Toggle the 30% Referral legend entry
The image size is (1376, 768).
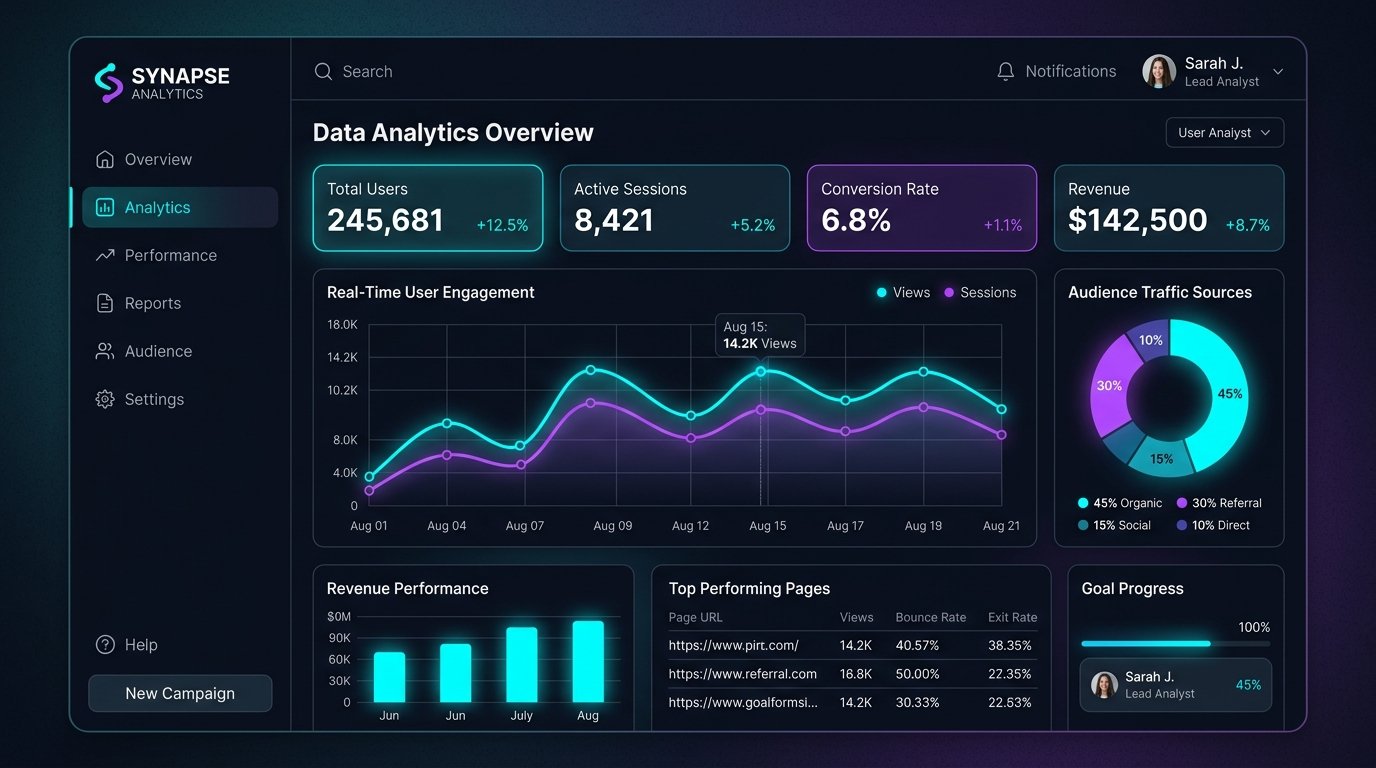1219,503
